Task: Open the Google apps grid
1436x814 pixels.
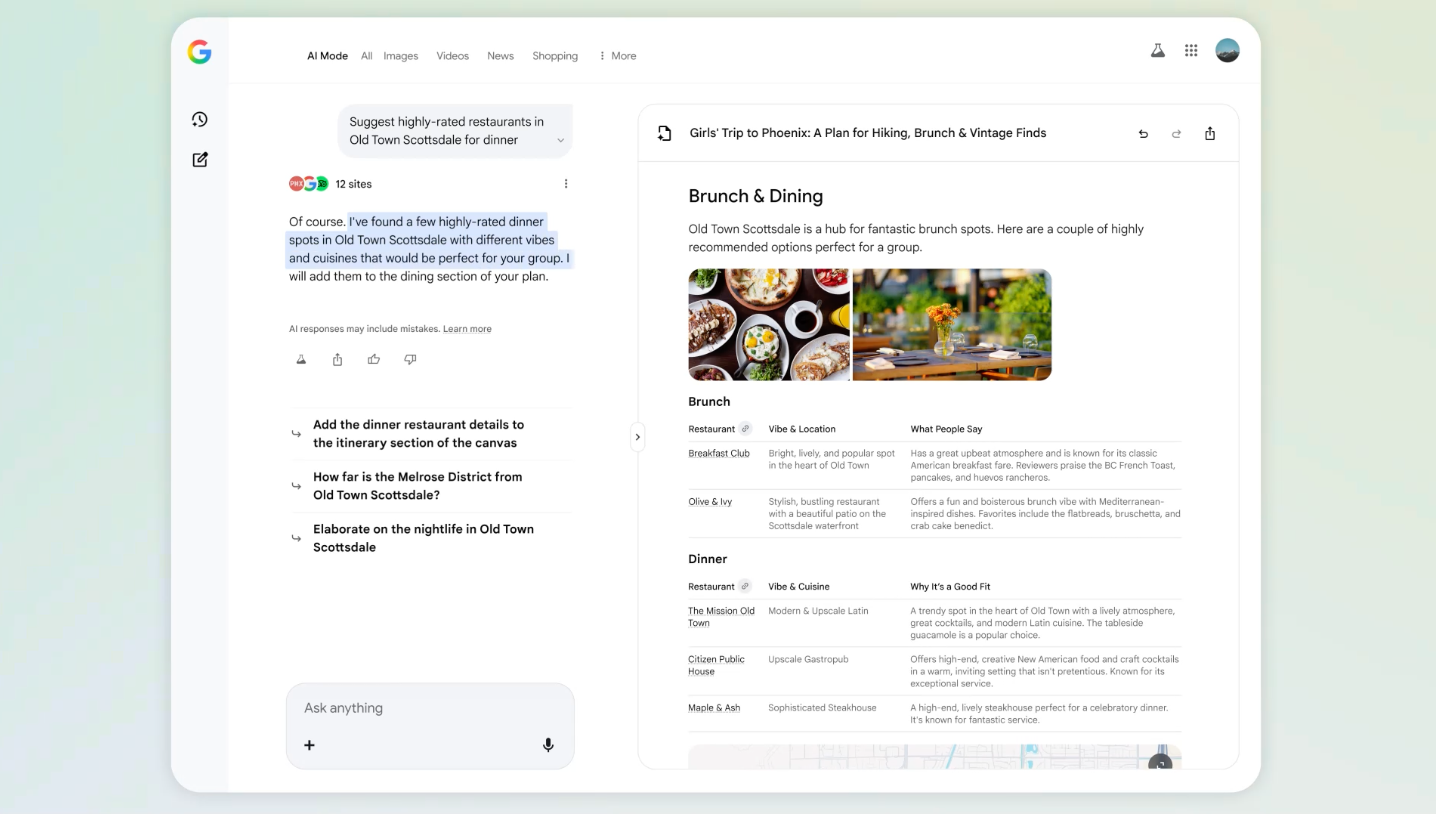Action: pyautogui.click(x=1191, y=50)
